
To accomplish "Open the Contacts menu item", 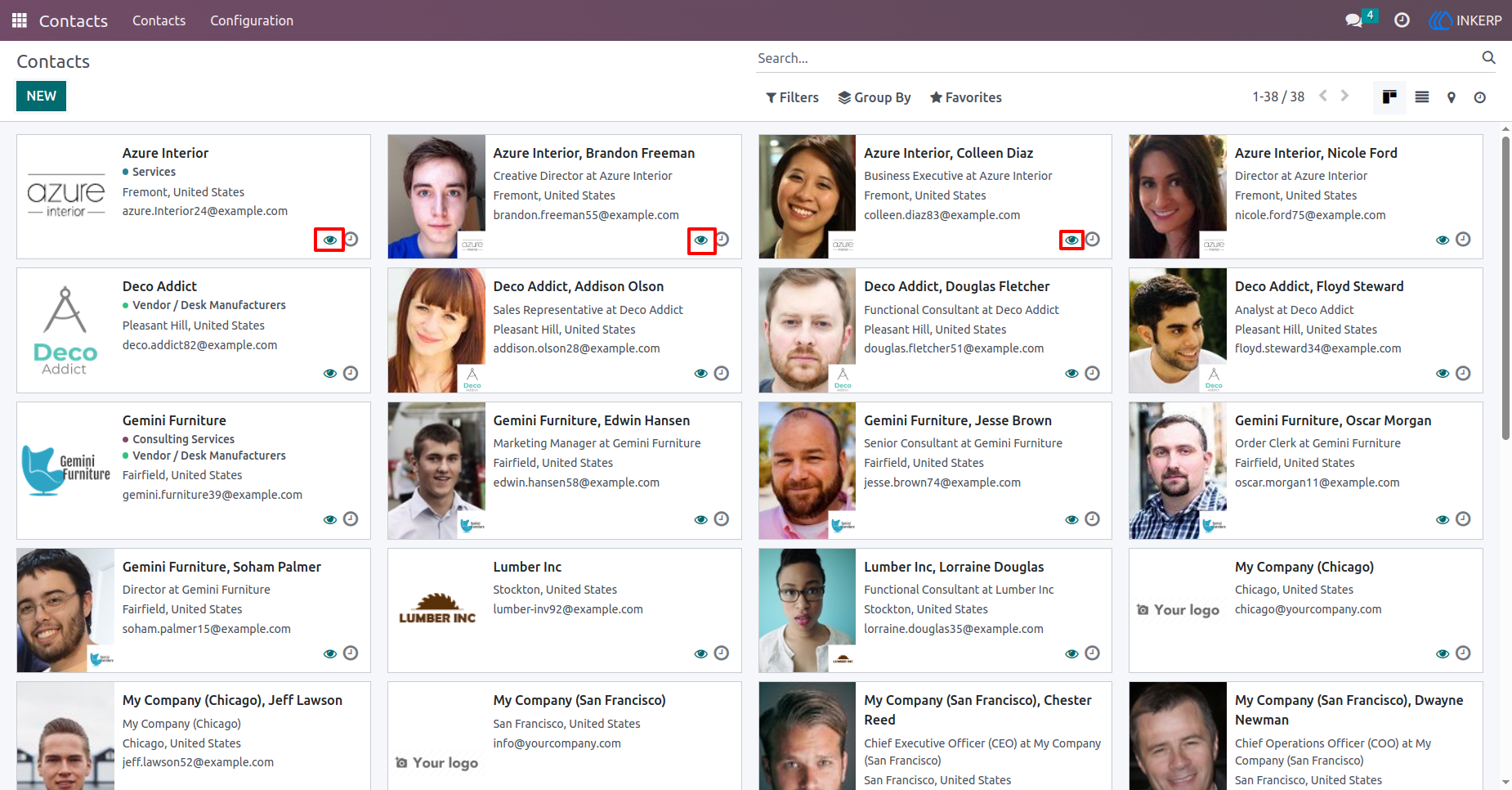I will 159,20.
